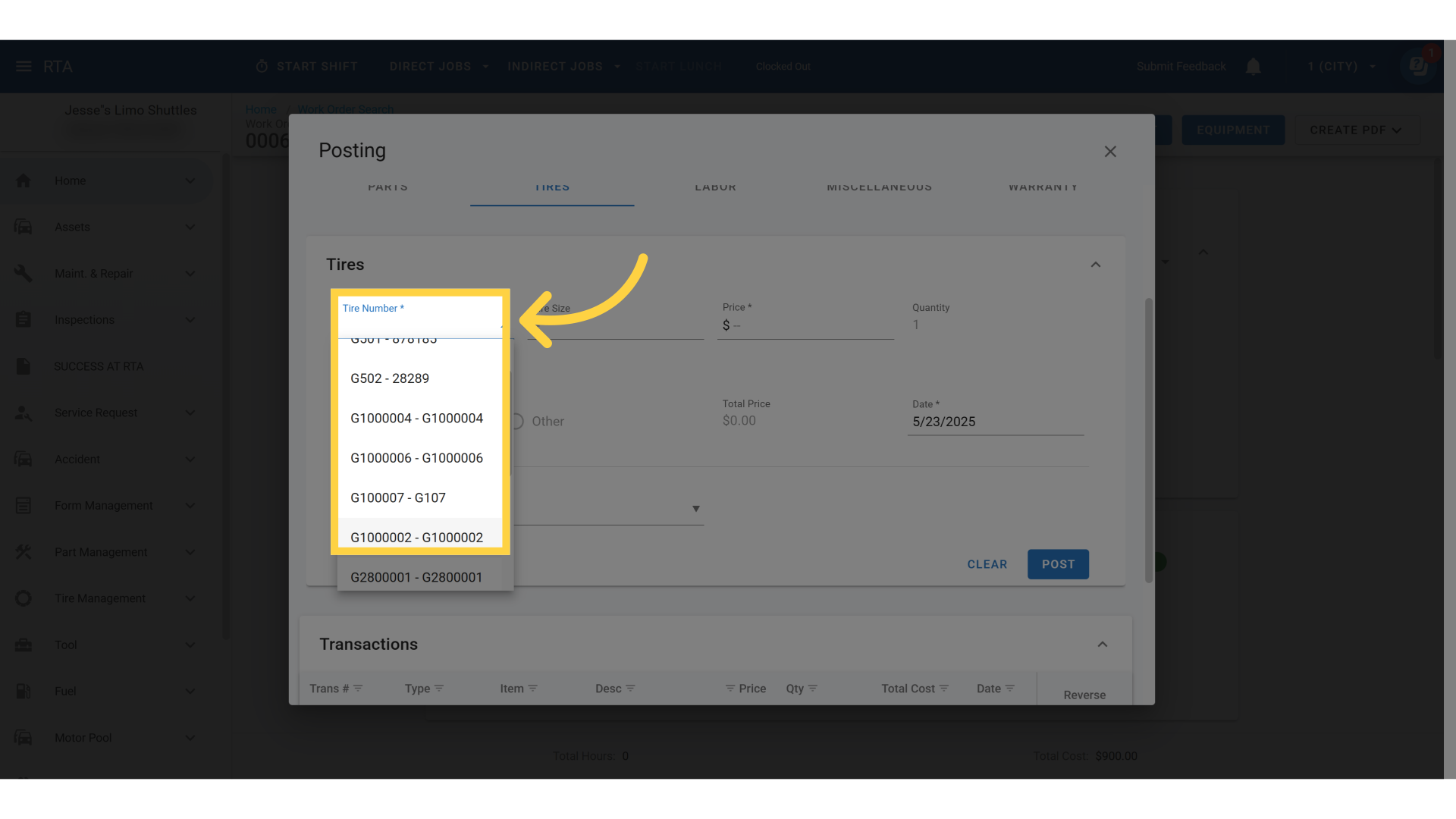This screenshot has height=819, width=1456.
Task: Click the CLEAR button
Action: coord(987,564)
